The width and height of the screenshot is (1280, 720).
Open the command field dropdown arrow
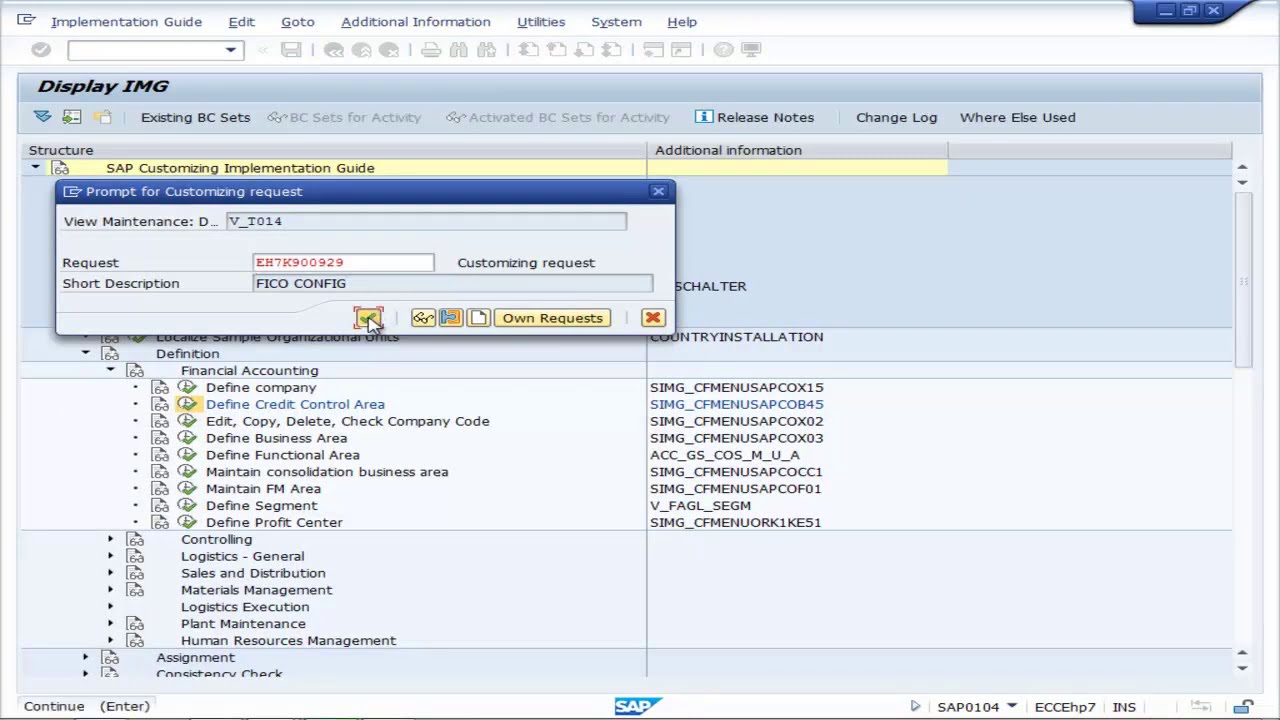click(231, 50)
